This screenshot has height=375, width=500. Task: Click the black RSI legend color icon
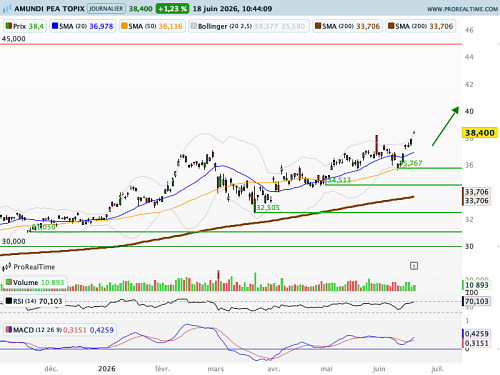click(x=9, y=301)
